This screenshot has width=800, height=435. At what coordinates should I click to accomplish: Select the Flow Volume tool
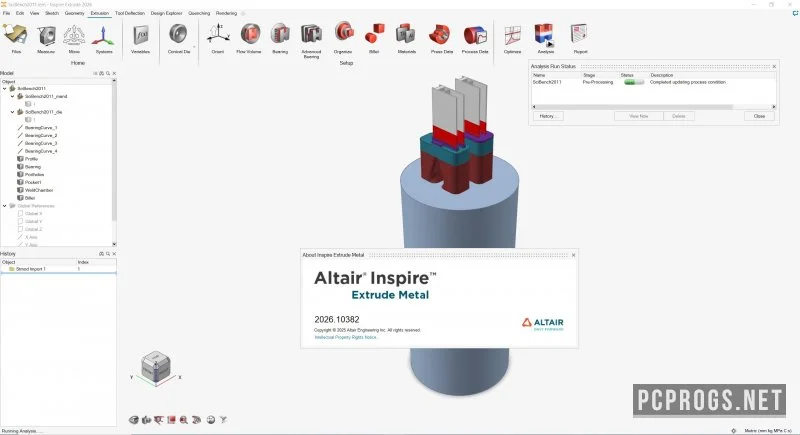(248, 37)
